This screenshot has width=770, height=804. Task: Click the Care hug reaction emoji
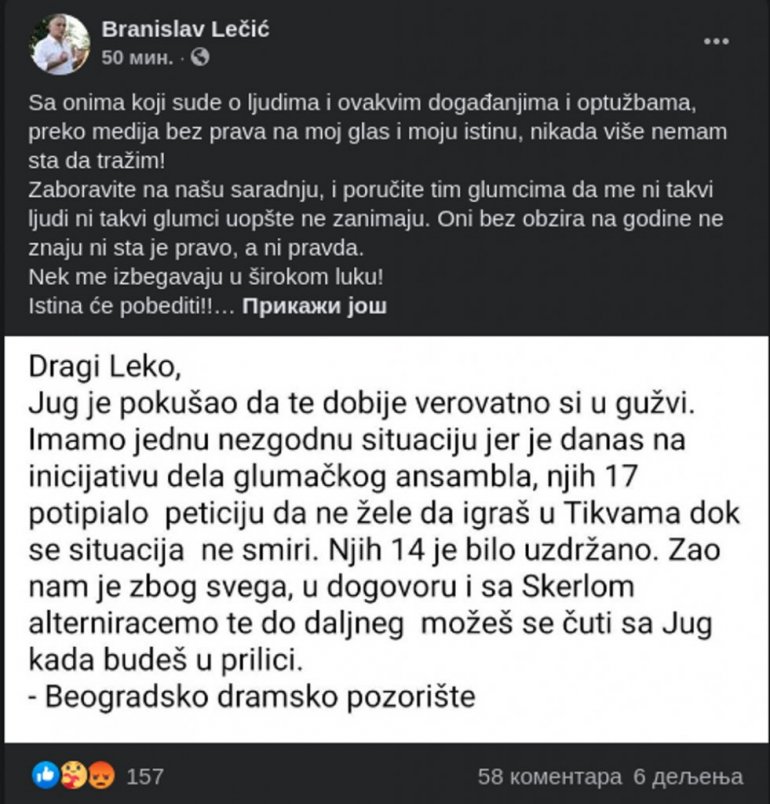coord(73,775)
